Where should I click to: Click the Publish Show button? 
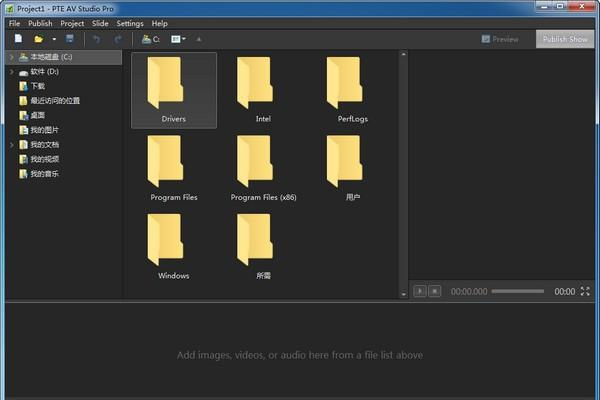pos(565,39)
